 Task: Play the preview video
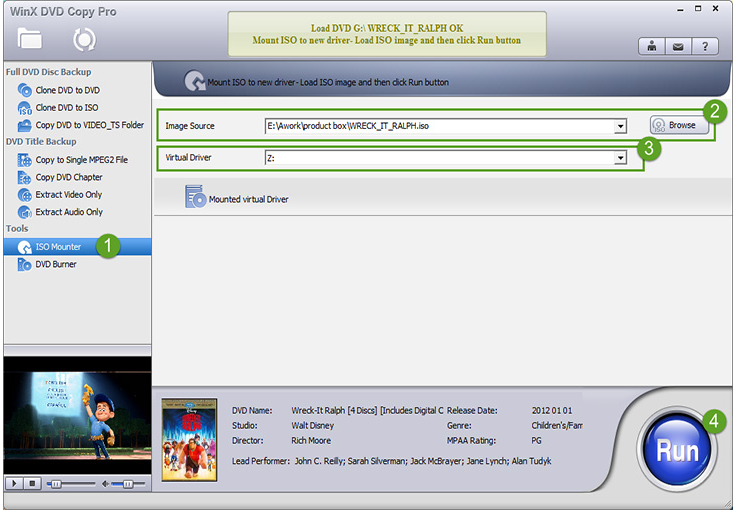[x=14, y=483]
